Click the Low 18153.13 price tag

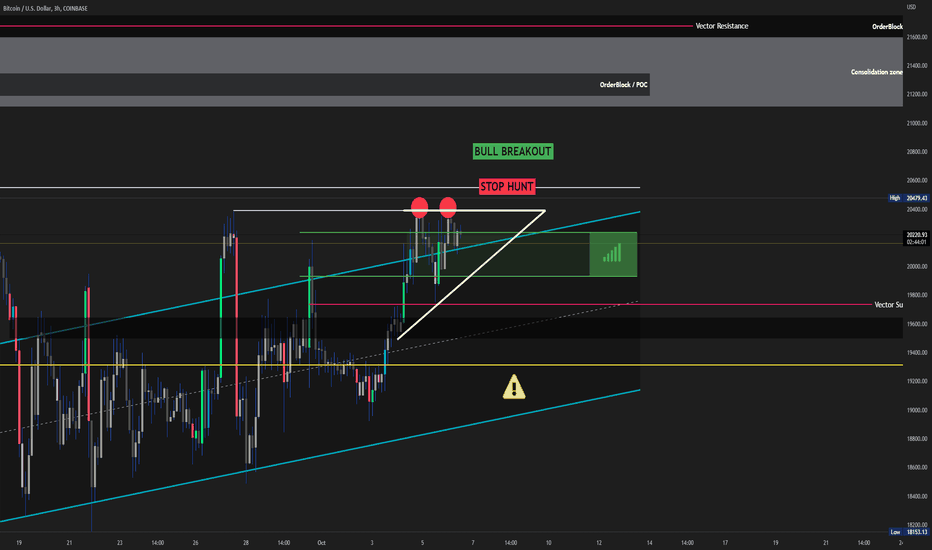[x=908, y=532]
